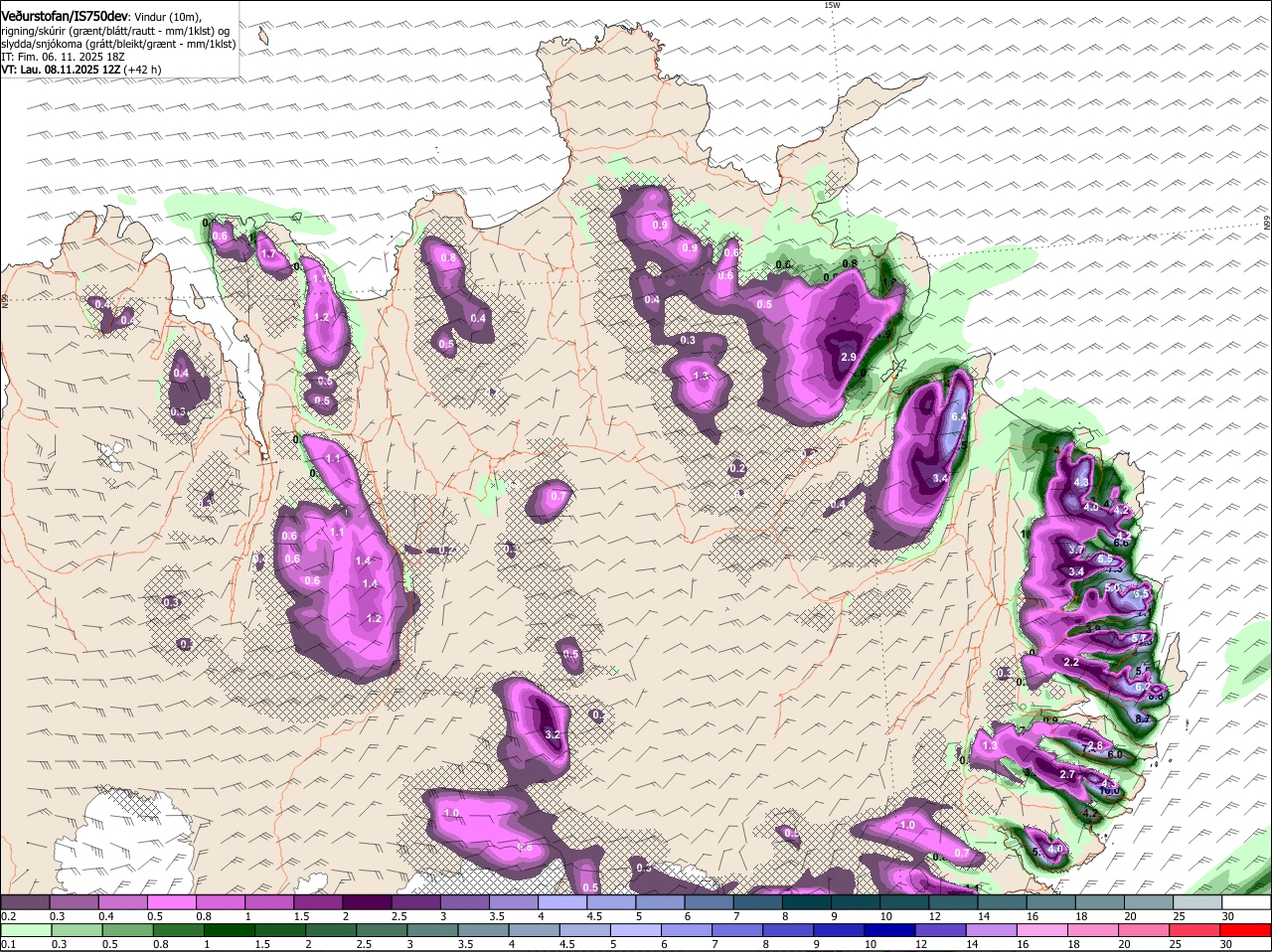The image size is (1272, 952).
Task: Pick the dark purple 2 swatch in upper legend
Action: (367, 902)
